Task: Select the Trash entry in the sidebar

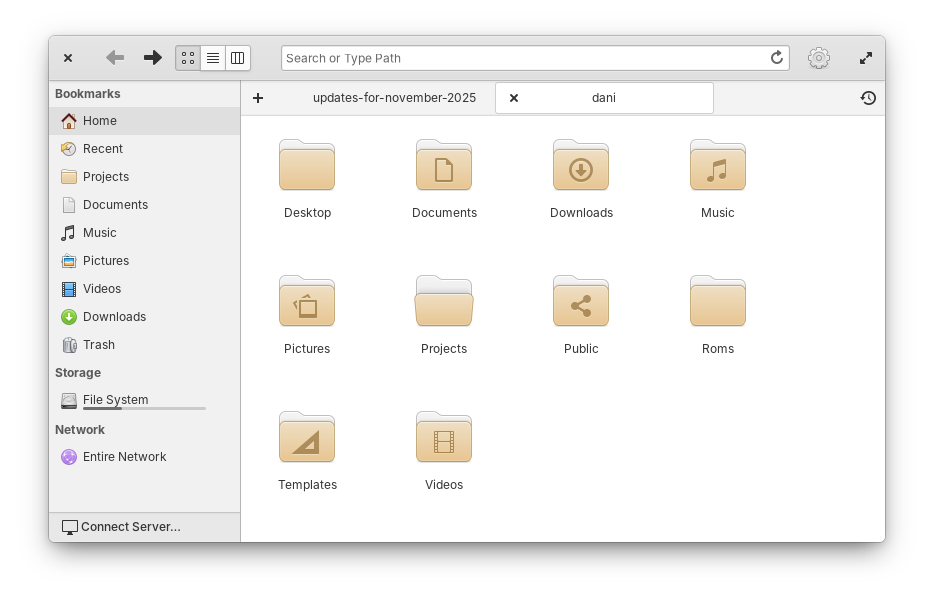Action: click(x=98, y=344)
